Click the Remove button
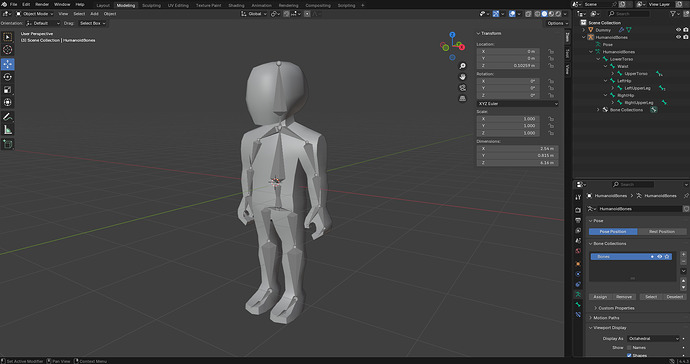The height and width of the screenshot is (364, 690). (624, 297)
